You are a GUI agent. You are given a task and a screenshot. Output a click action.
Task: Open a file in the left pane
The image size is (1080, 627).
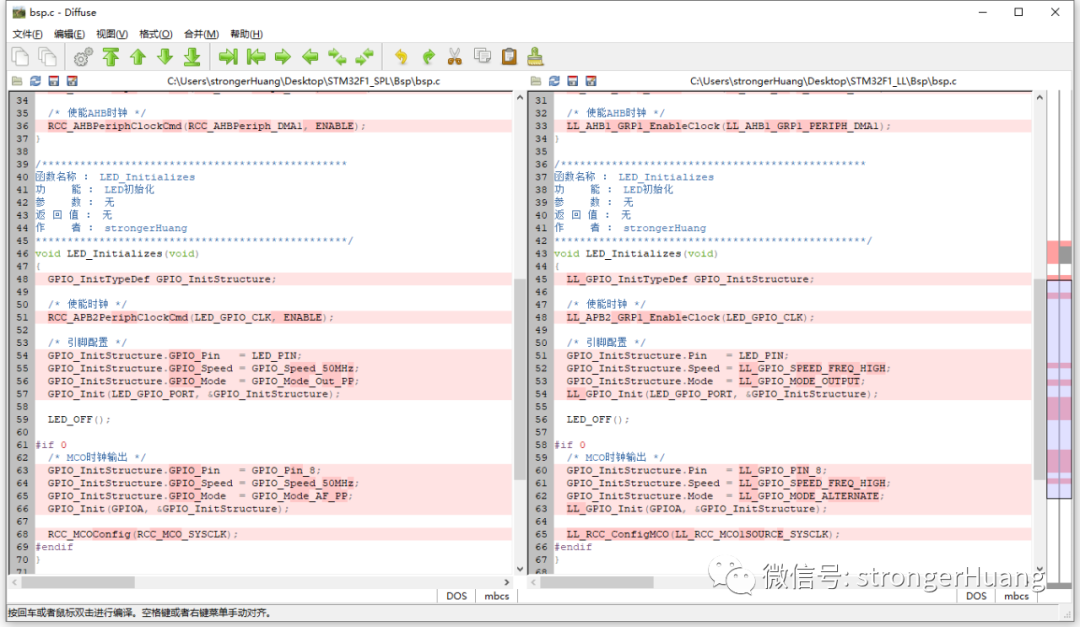pos(17,81)
